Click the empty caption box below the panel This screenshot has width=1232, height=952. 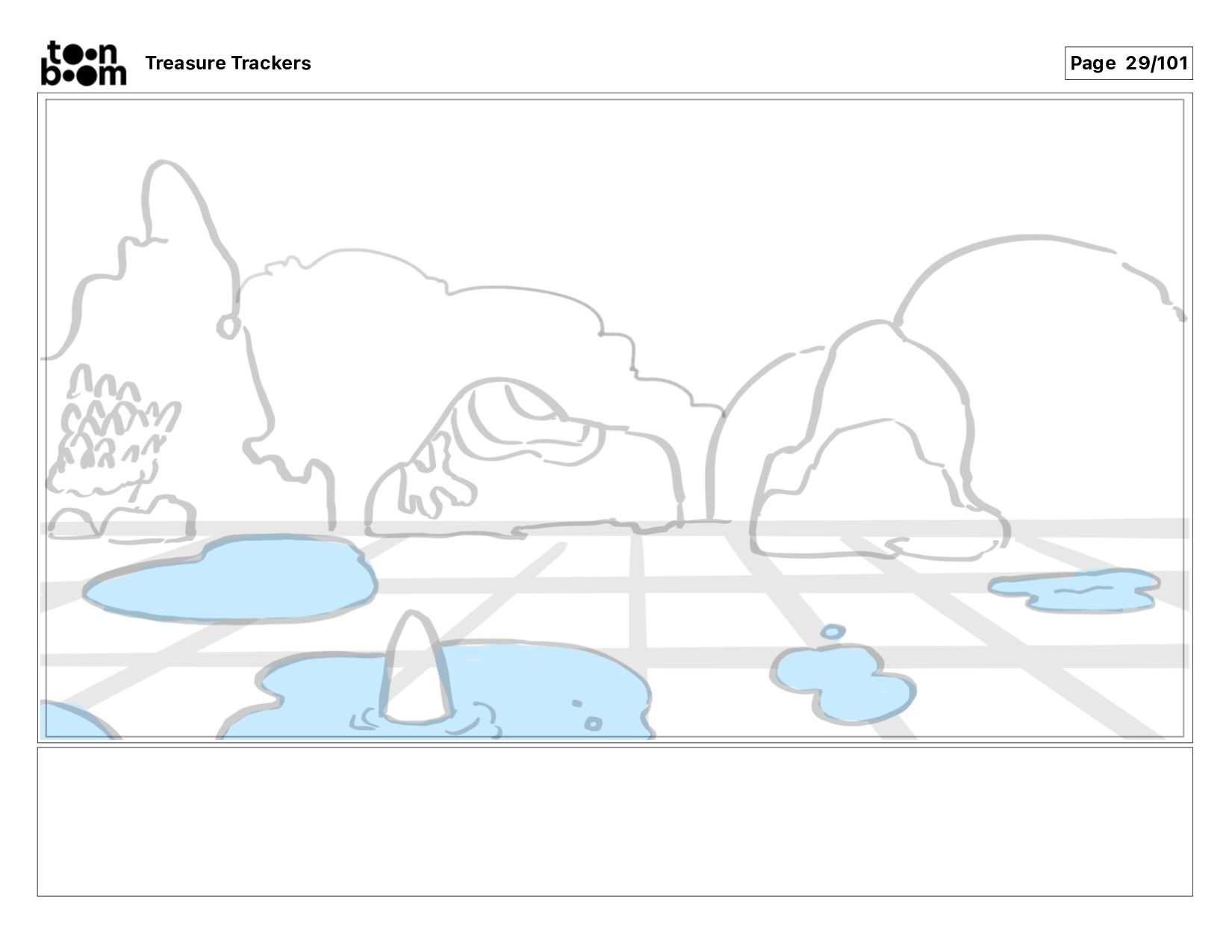(x=615, y=821)
